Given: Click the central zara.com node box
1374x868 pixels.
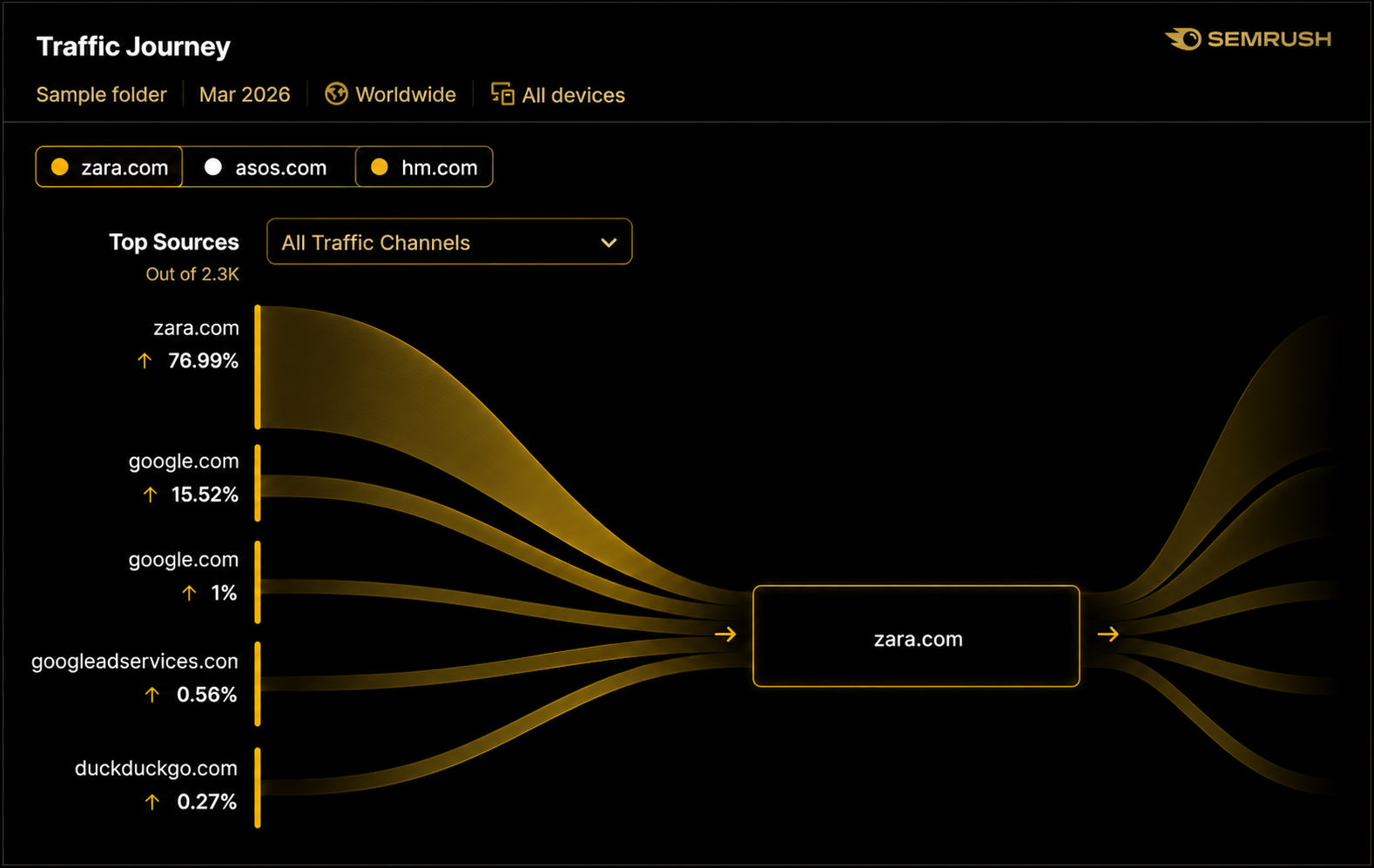Looking at the screenshot, I should [916, 636].
